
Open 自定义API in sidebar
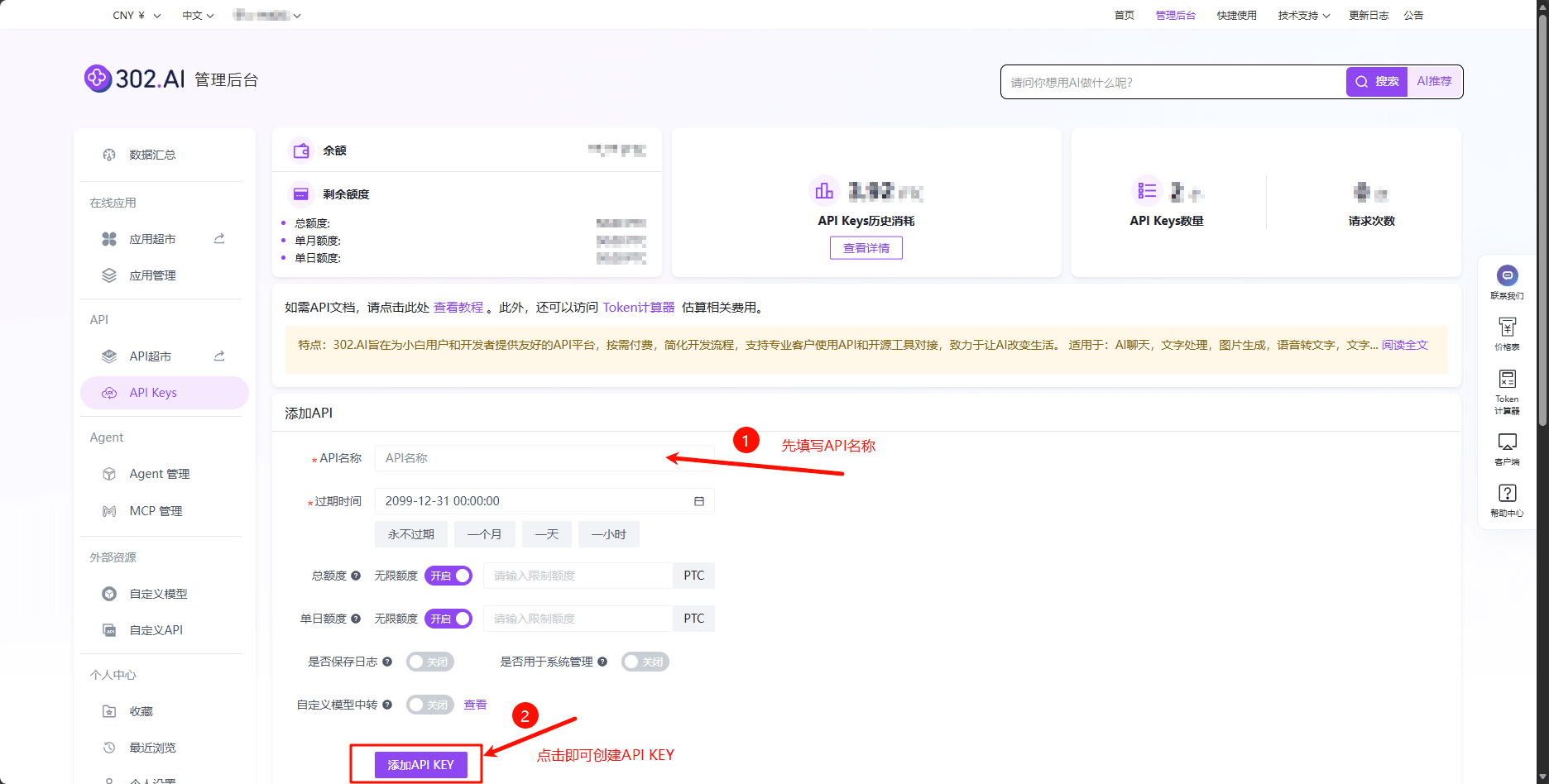[x=156, y=630]
